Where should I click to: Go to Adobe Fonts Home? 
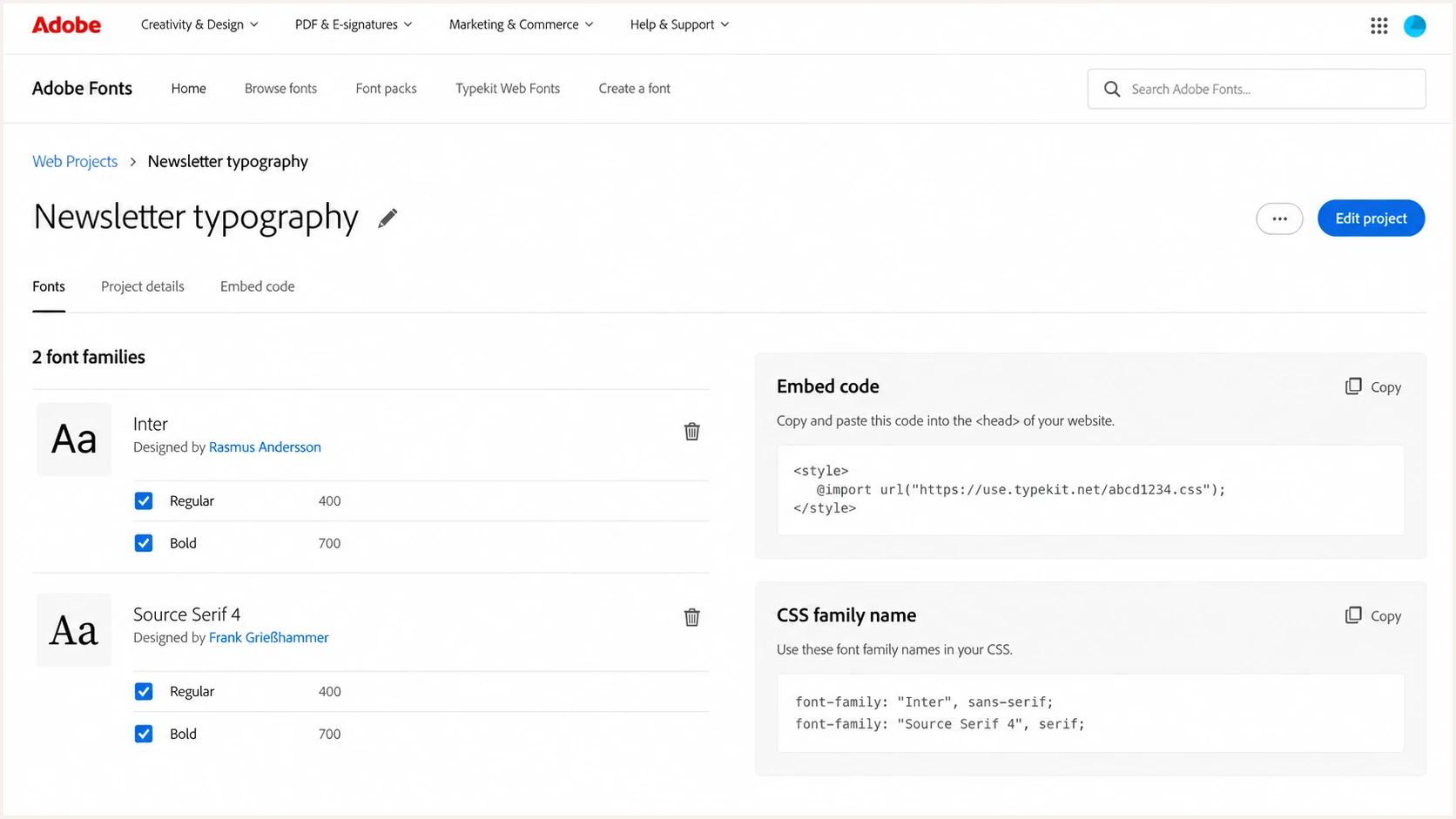(x=188, y=89)
